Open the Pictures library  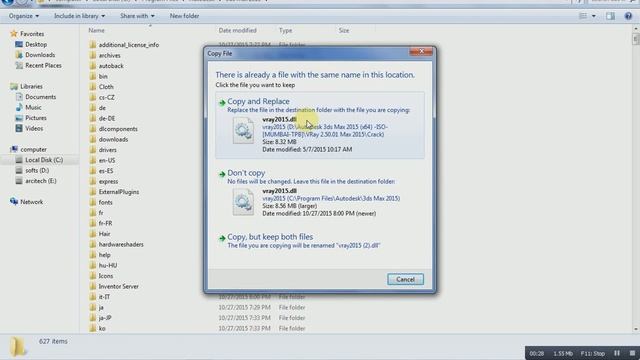36,118
